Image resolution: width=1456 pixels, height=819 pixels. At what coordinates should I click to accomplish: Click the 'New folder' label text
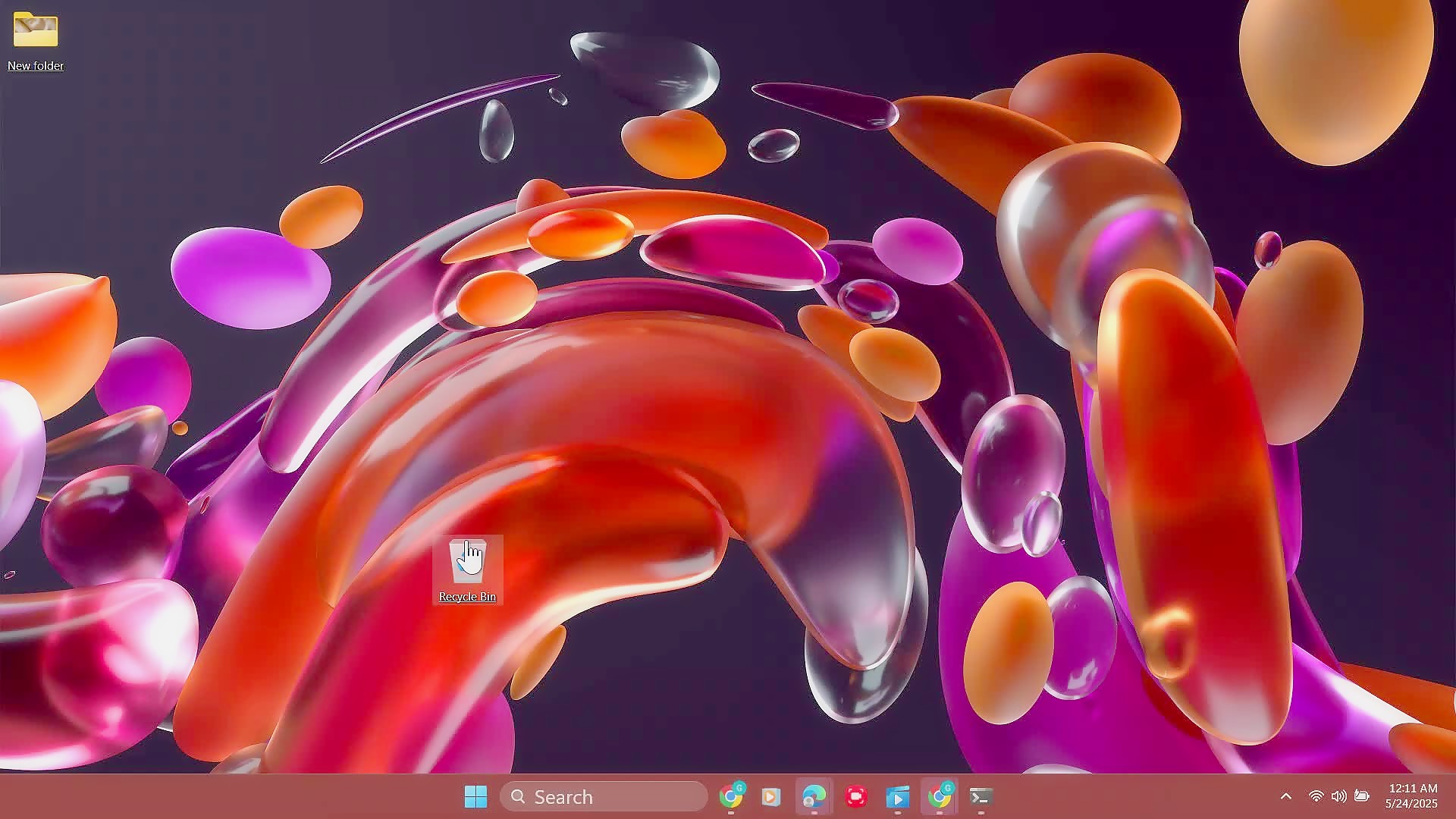point(36,66)
